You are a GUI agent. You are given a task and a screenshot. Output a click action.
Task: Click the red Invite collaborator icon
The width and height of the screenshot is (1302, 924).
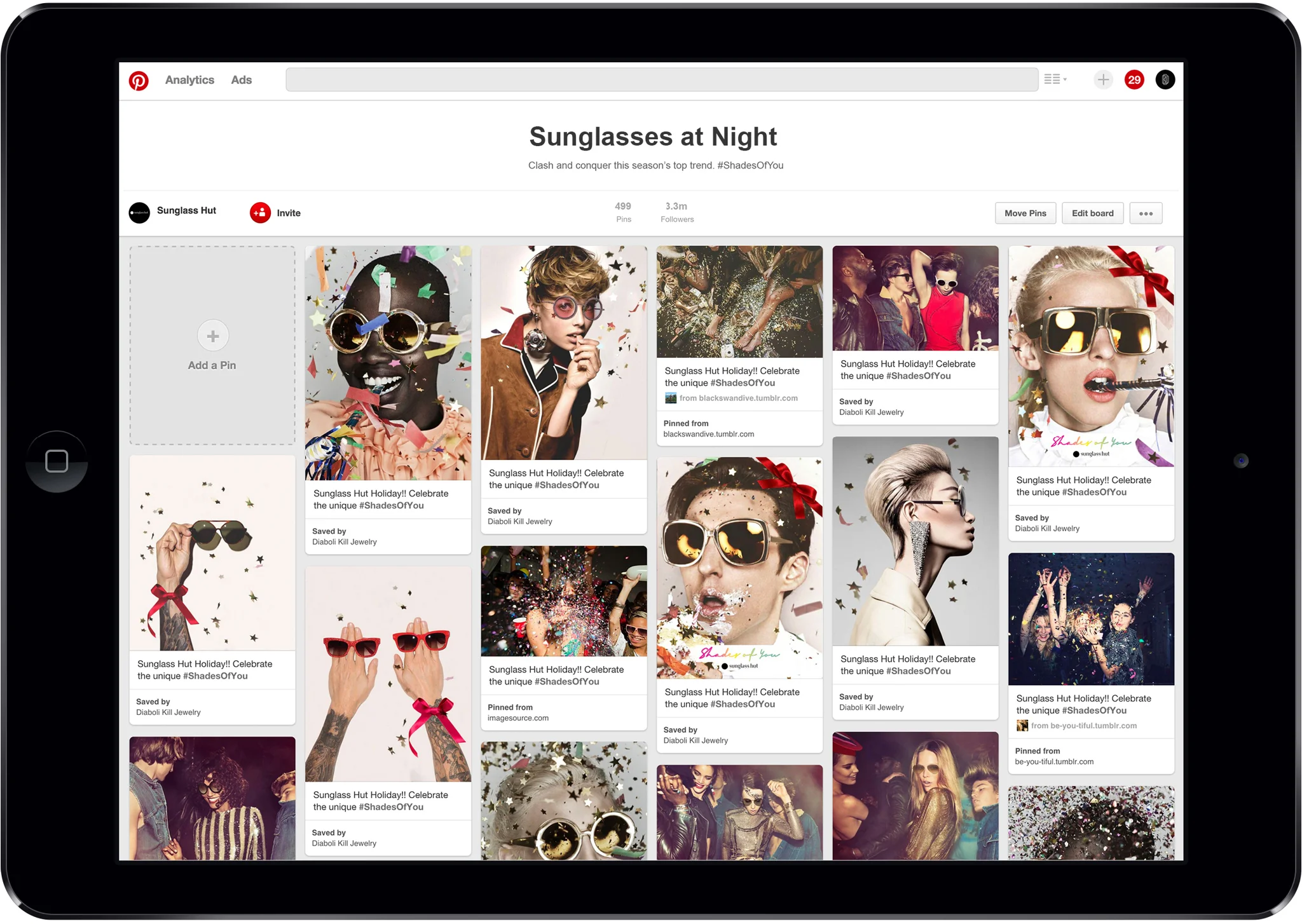coord(260,213)
